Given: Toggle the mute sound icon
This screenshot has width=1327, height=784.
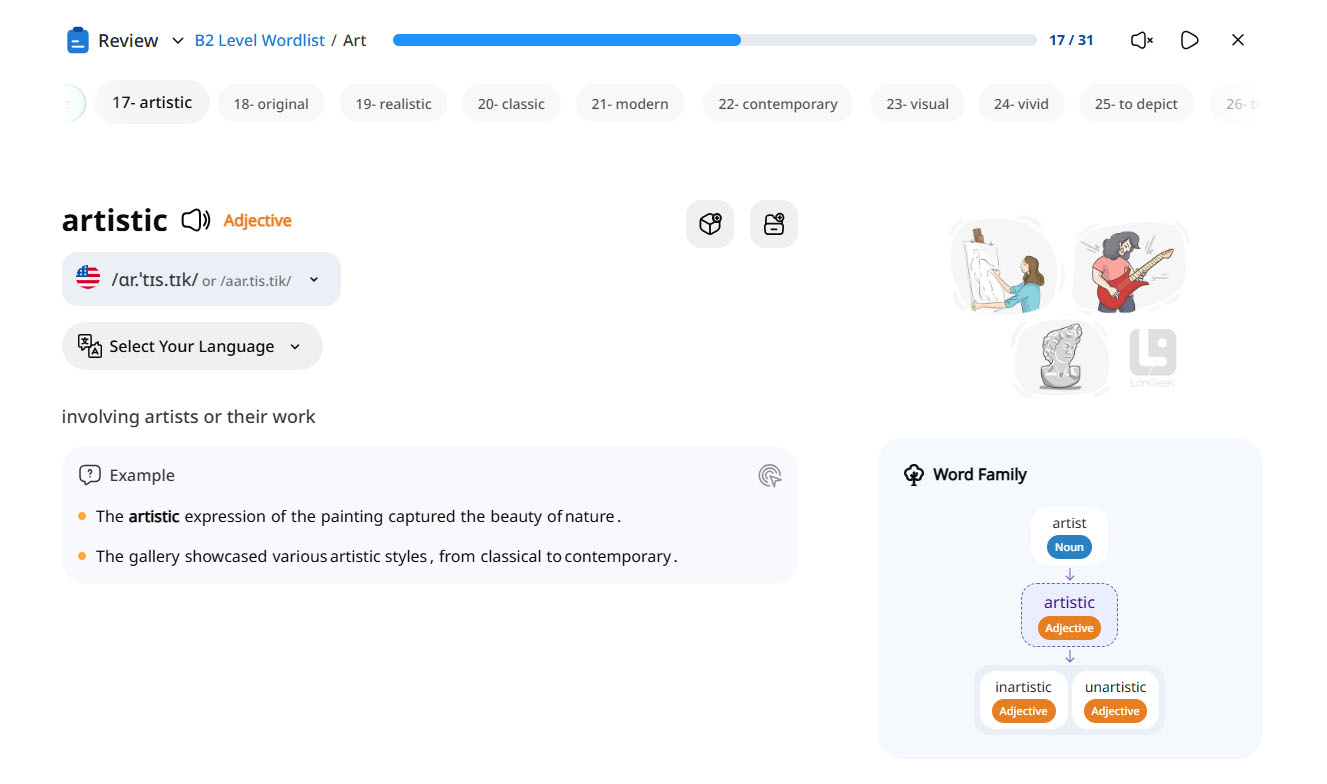Looking at the screenshot, I should click(1141, 40).
